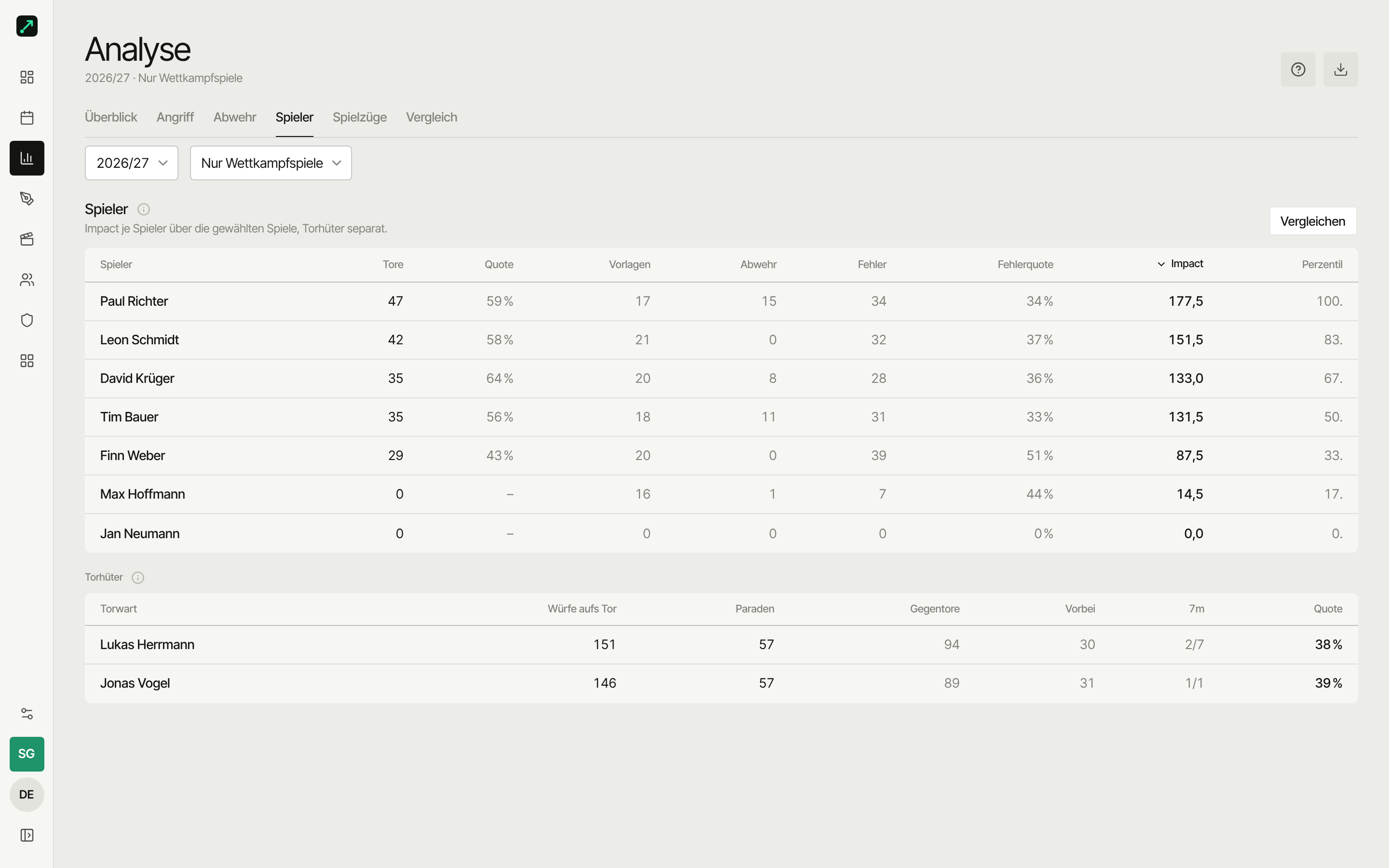Screen dimensions: 1389x868
Task: Click the SG team avatar
Action: tap(27, 754)
